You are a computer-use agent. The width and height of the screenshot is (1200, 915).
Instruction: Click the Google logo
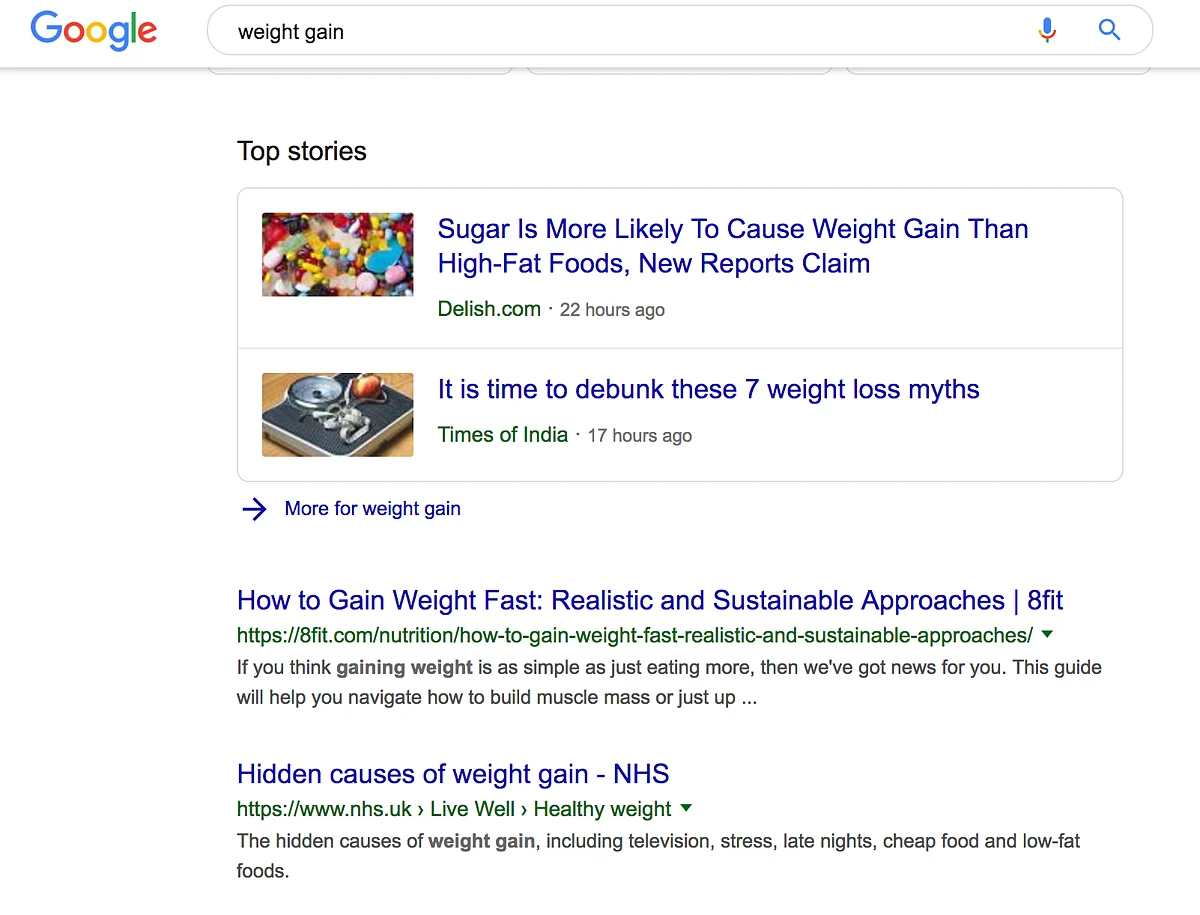coord(94,30)
